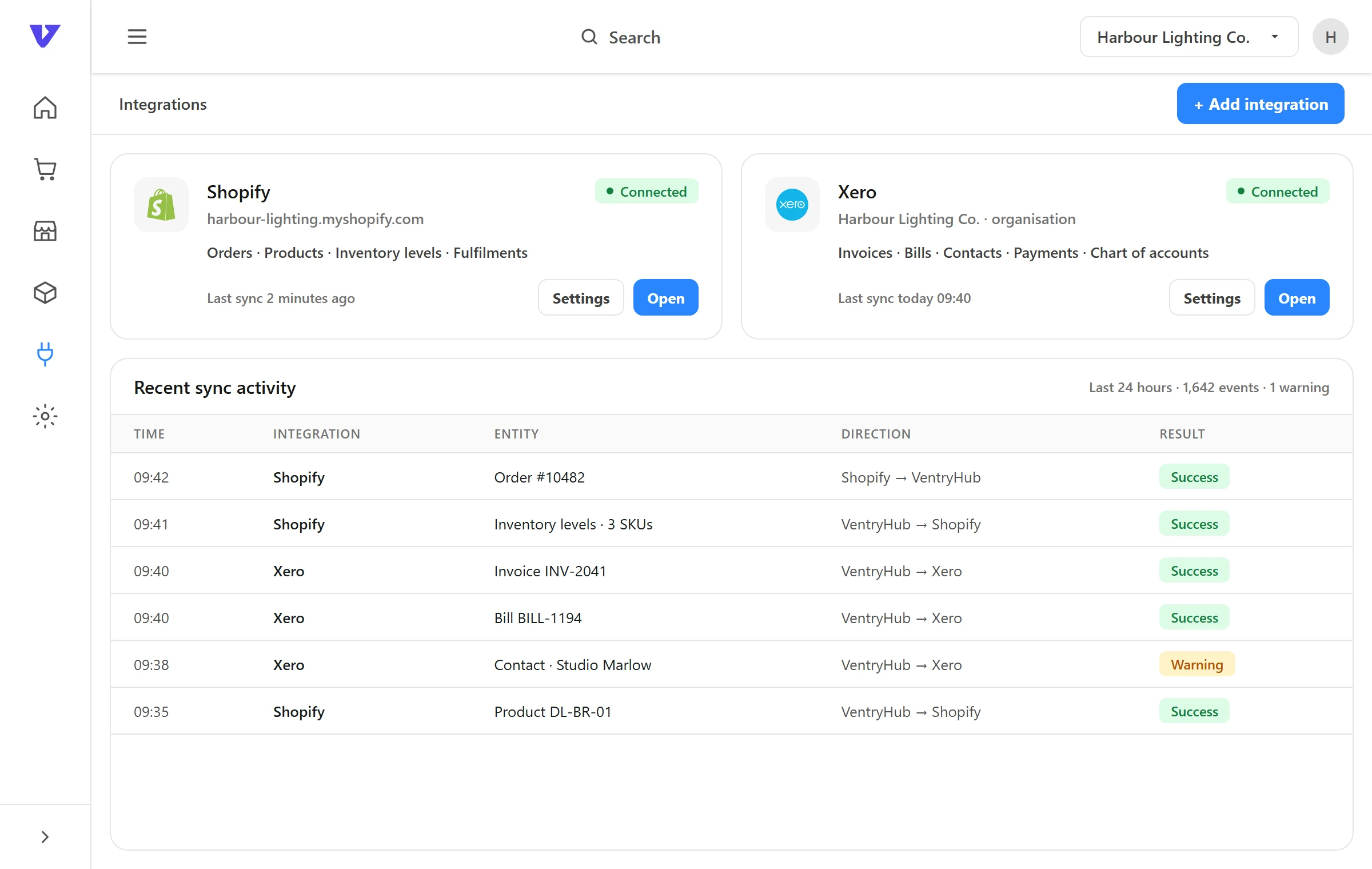This screenshot has height=869, width=1372.
Task: Open the Shopify integration
Action: [x=666, y=298]
